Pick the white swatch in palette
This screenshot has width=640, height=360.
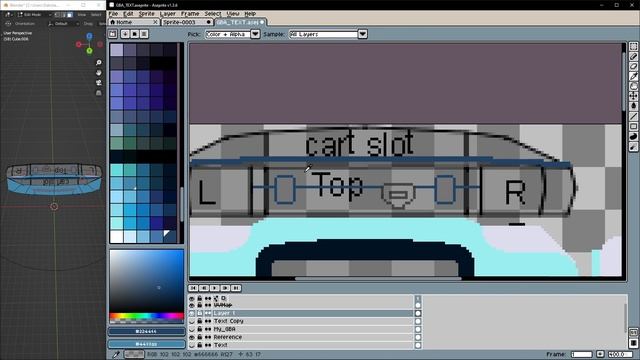(116, 237)
